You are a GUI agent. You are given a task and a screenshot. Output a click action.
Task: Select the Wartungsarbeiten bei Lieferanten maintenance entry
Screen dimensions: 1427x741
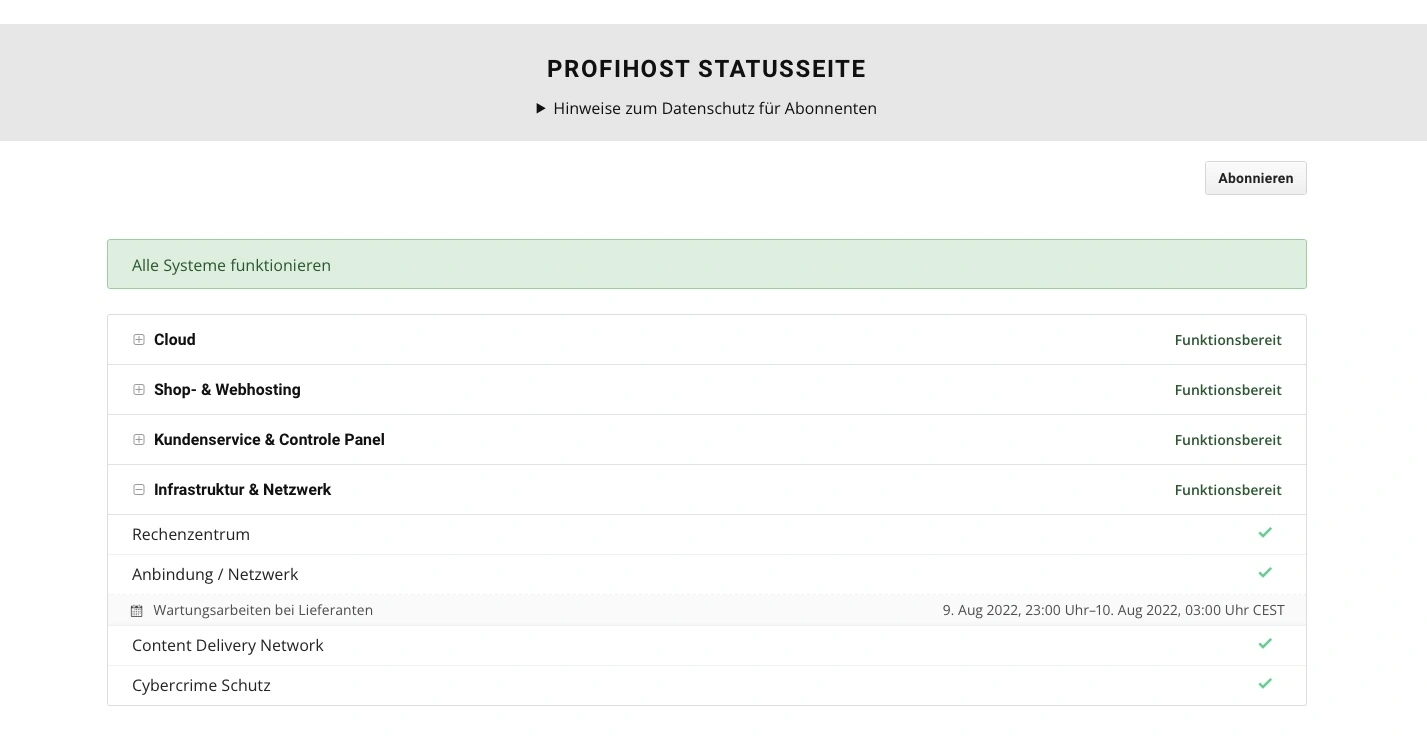click(x=263, y=610)
